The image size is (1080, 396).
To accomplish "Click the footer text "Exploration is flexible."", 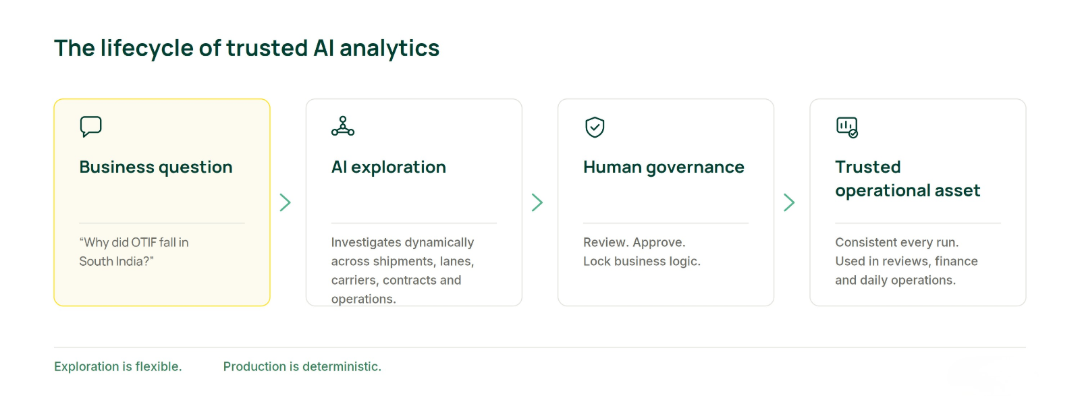I will (118, 366).
